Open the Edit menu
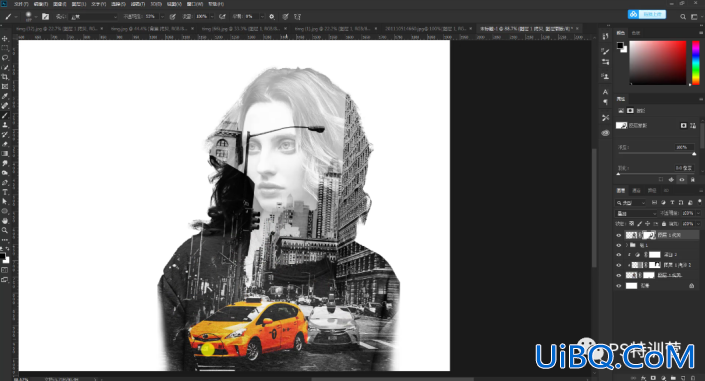The height and width of the screenshot is (381, 705). click(x=40, y=4)
